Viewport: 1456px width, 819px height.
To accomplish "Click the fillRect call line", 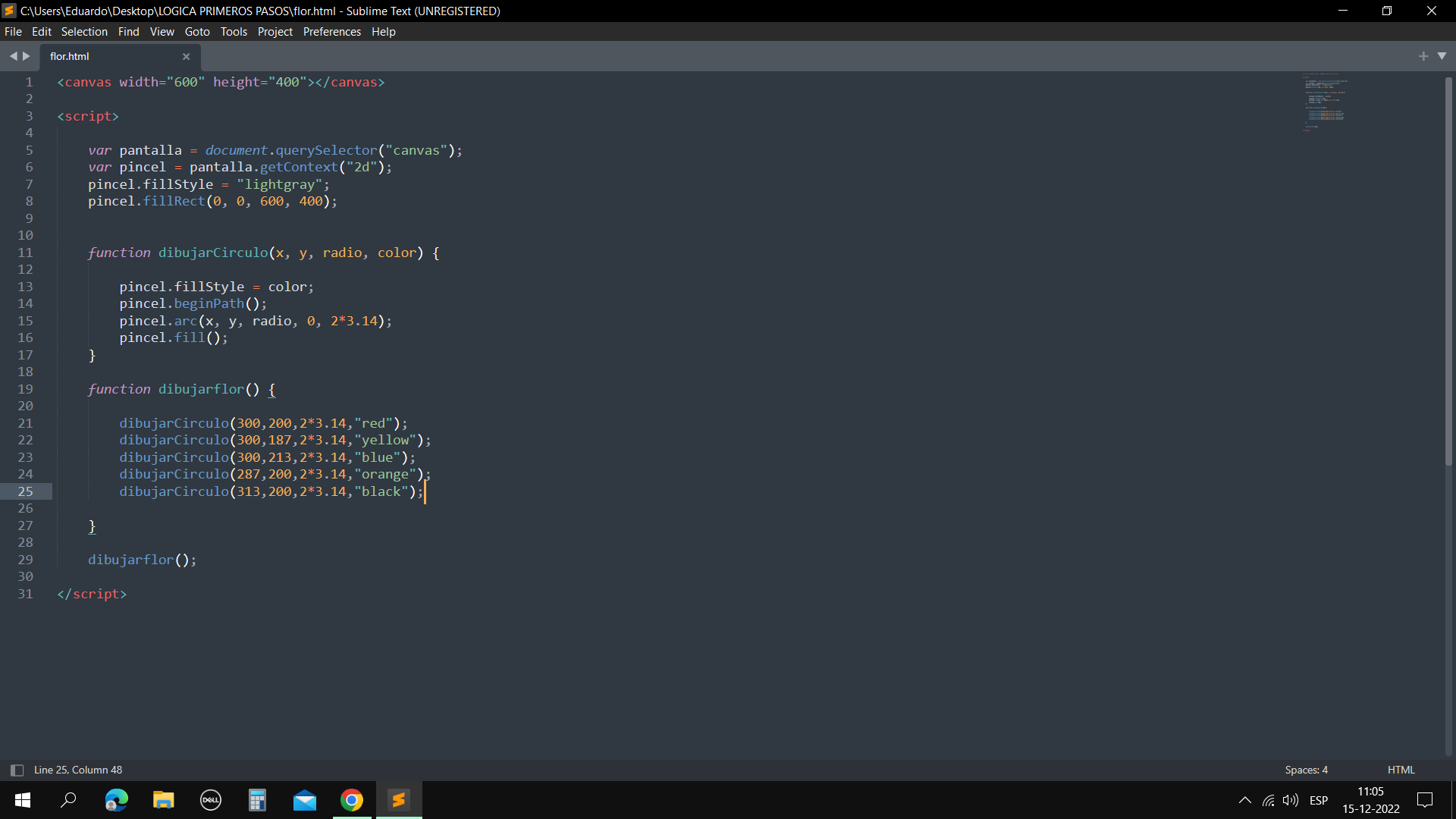I will click(x=212, y=201).
